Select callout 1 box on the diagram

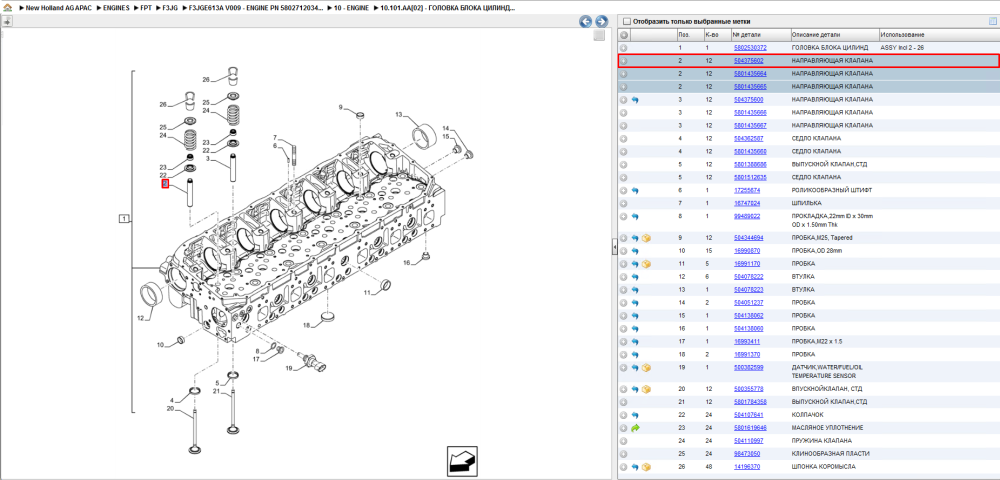pyautogui.click(x=124, y=219)
